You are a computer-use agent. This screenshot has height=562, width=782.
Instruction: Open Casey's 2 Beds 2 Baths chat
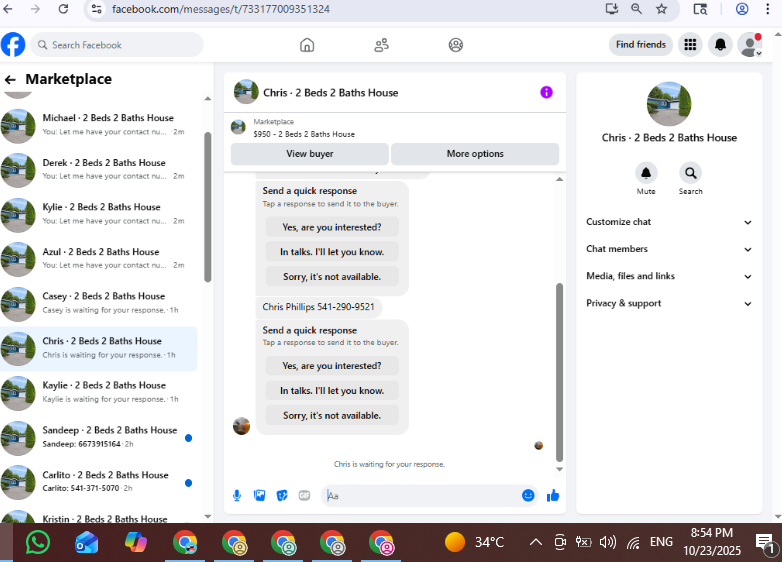click(x=99, y=303)
